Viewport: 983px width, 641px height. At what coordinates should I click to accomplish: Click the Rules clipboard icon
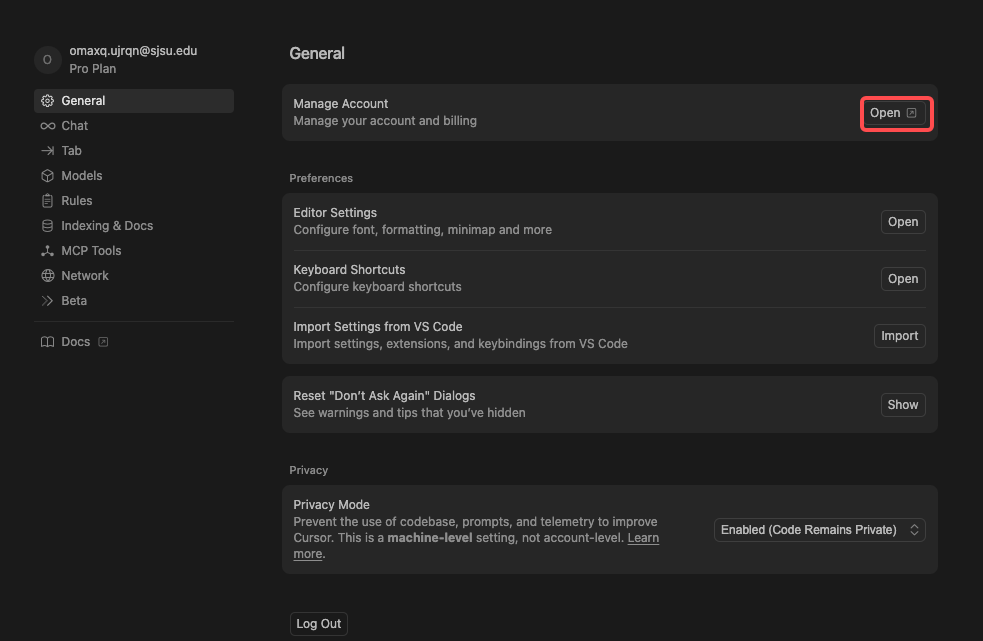coord(47,201)
